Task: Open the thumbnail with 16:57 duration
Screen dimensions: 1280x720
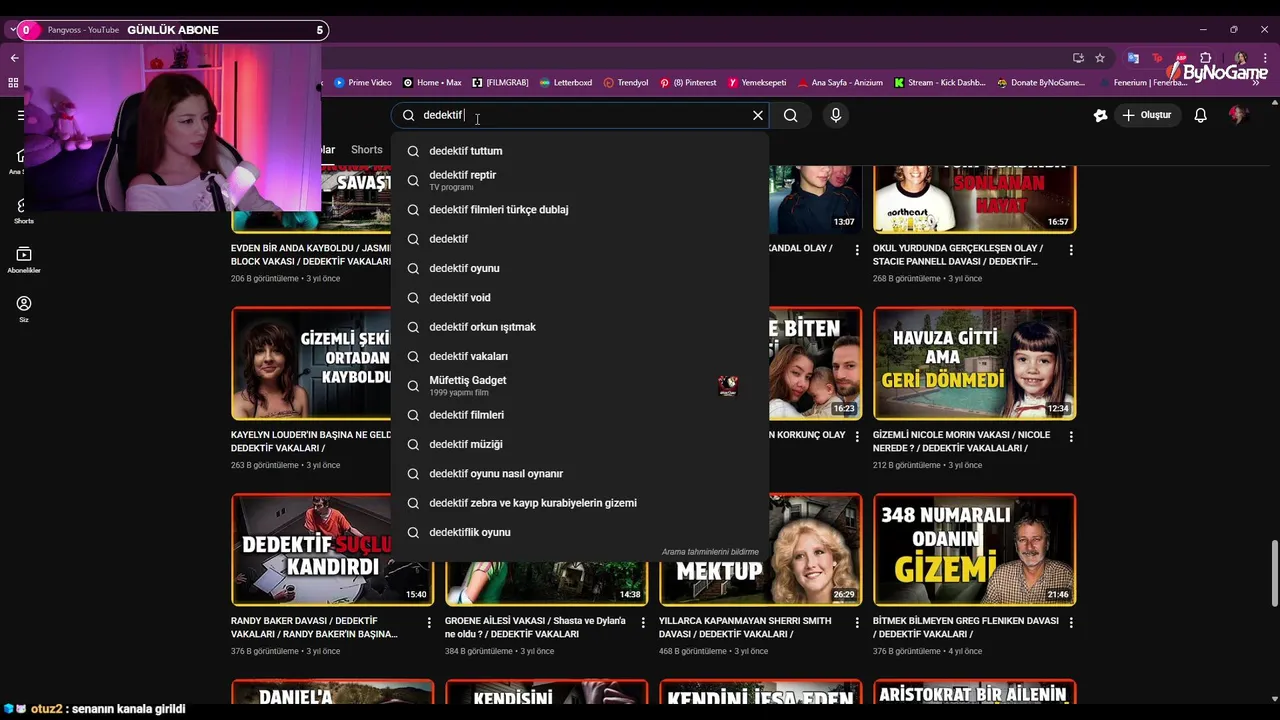Action: tap(974, 200)
